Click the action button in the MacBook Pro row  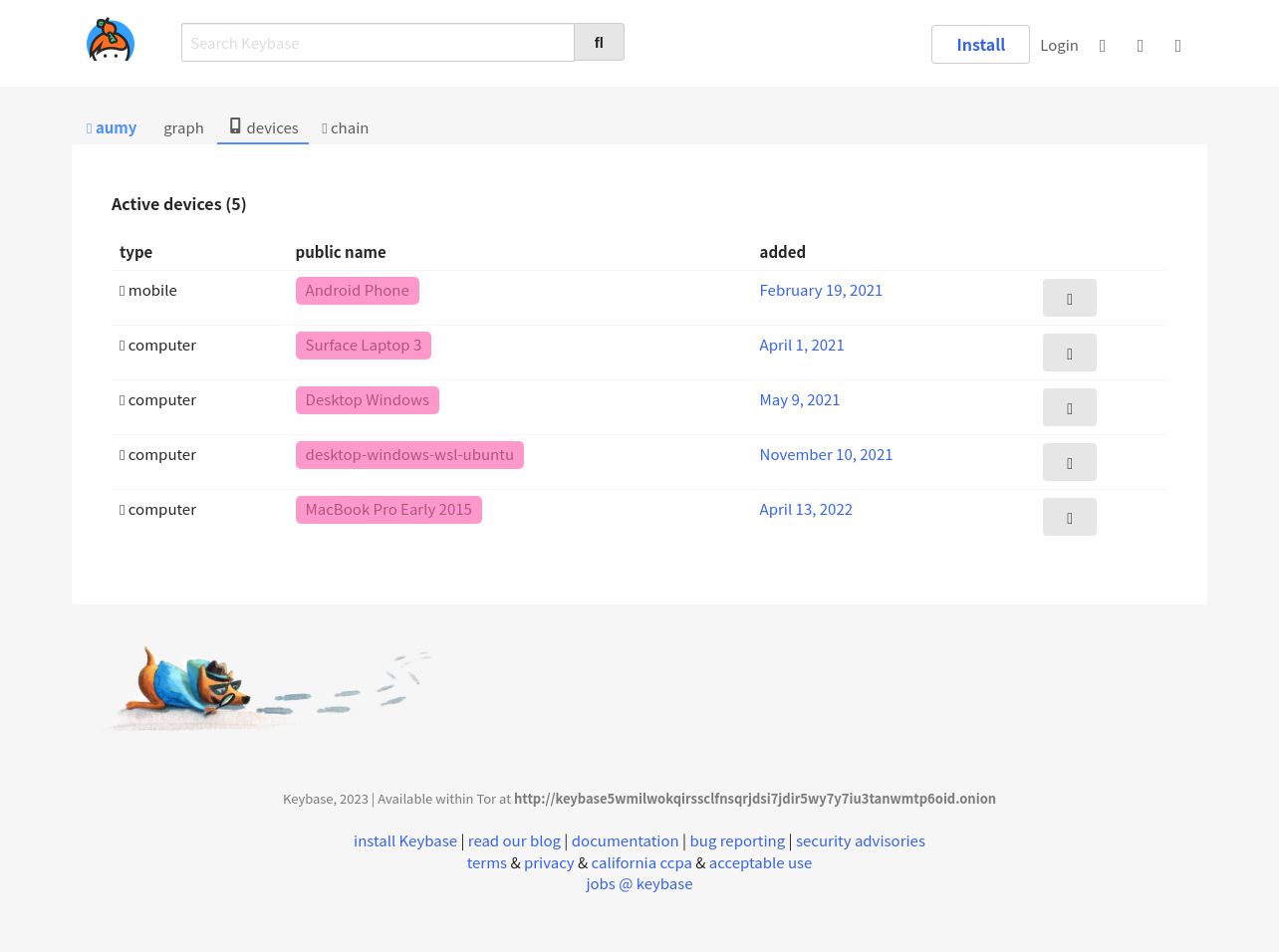coord(1070,517)
